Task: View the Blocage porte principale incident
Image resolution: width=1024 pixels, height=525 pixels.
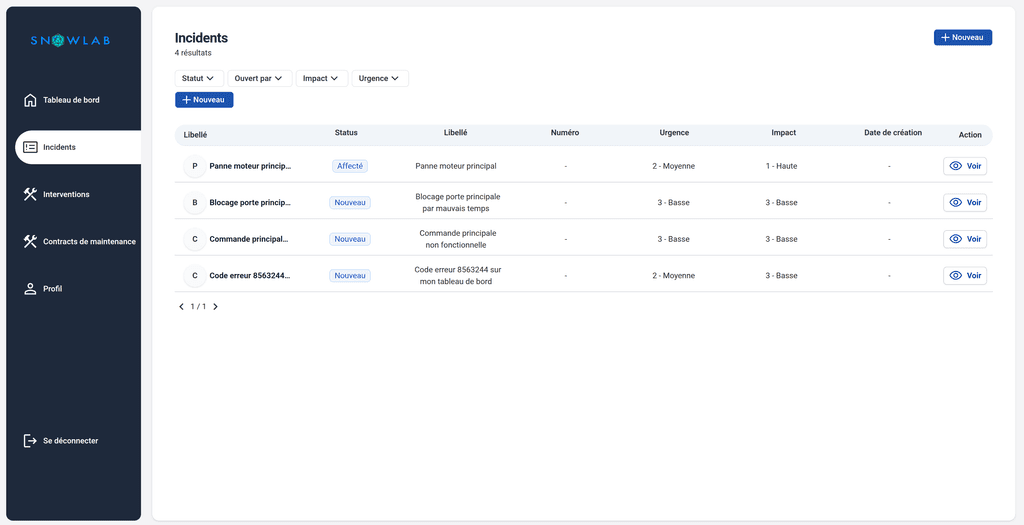Action: click(x=965, y=203)
